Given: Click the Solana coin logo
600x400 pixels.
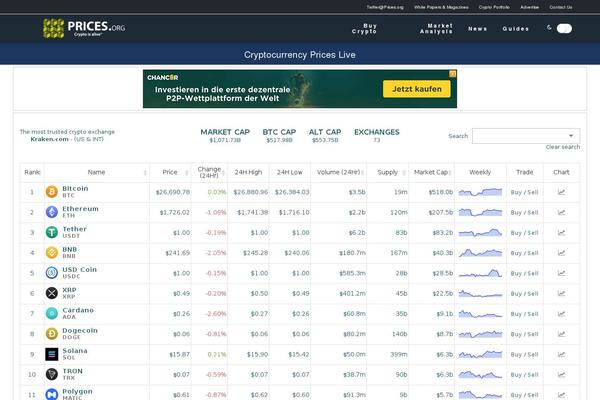Looking at the screenshot, I should pyautogui.click(x=52, y=354).
